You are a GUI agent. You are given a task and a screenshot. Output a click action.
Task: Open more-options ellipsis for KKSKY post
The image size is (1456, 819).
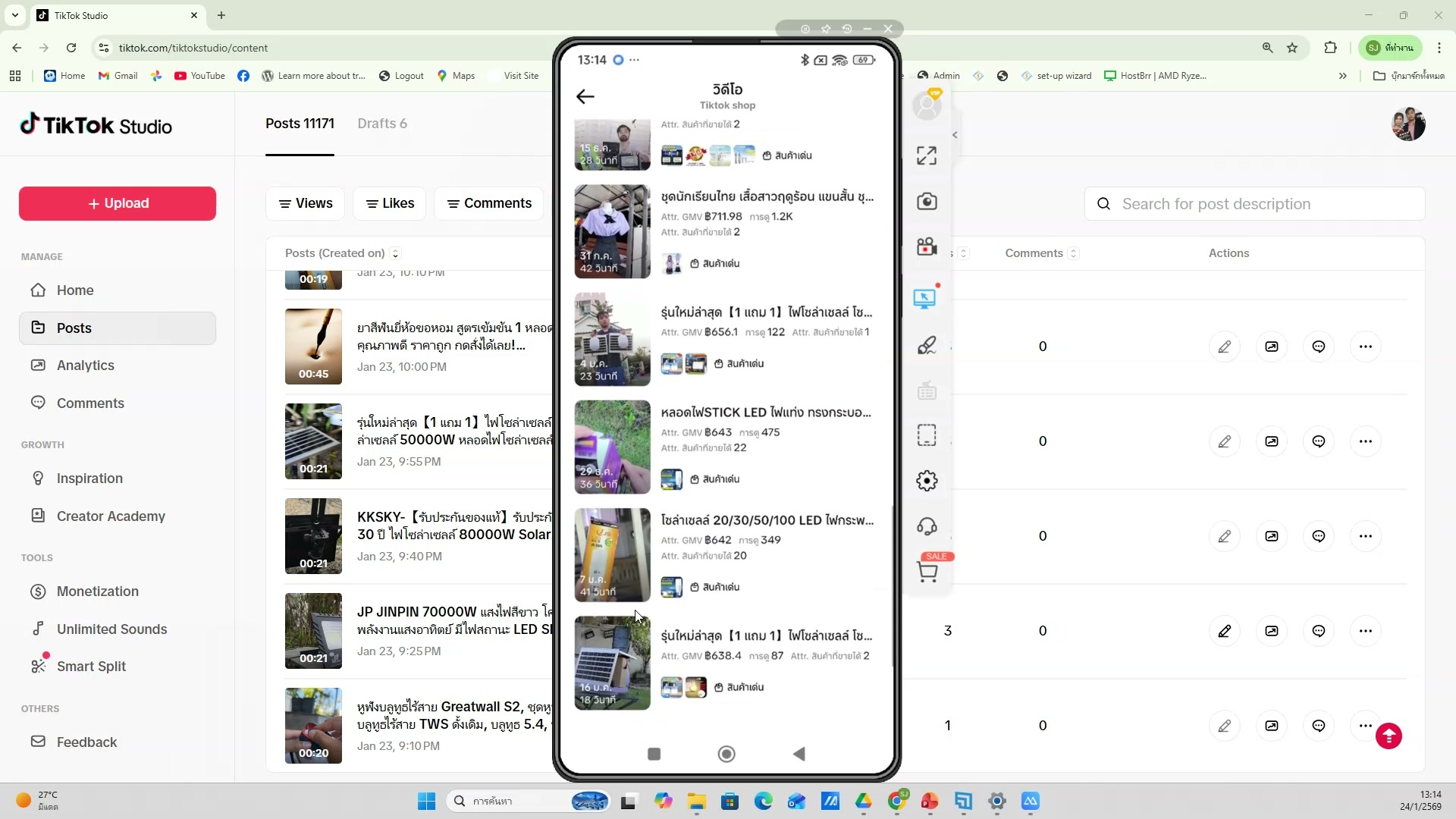[x=1367, y=536]
